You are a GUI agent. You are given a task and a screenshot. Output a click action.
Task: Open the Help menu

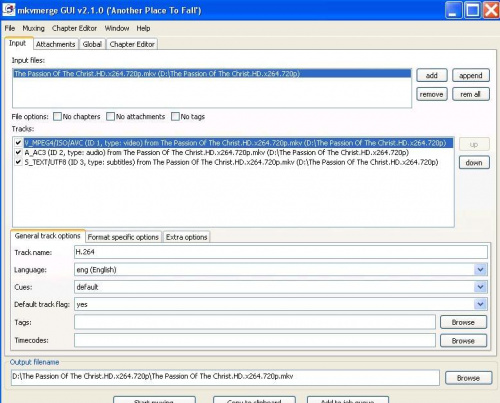pyautogui.click(x=143, y=28)
